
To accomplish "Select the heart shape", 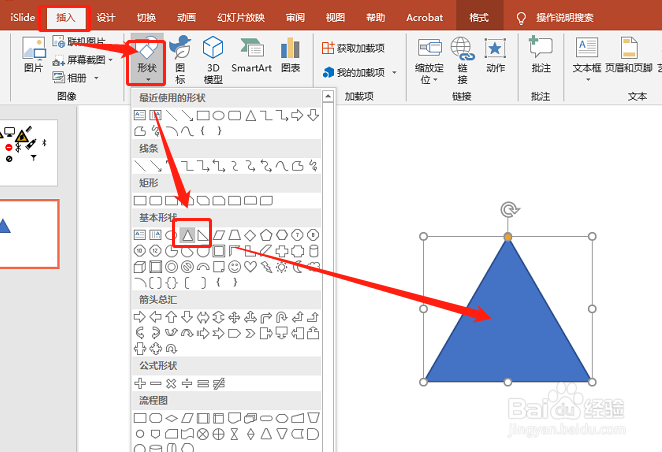I will coord(250,267).
